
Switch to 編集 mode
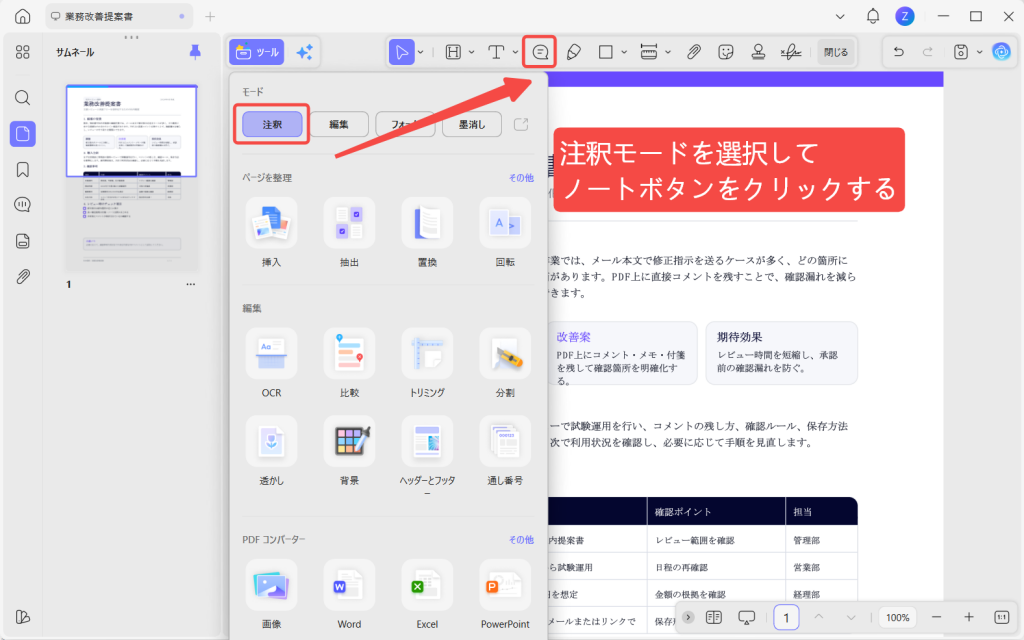pyautogui.click(x=338, y=124)
